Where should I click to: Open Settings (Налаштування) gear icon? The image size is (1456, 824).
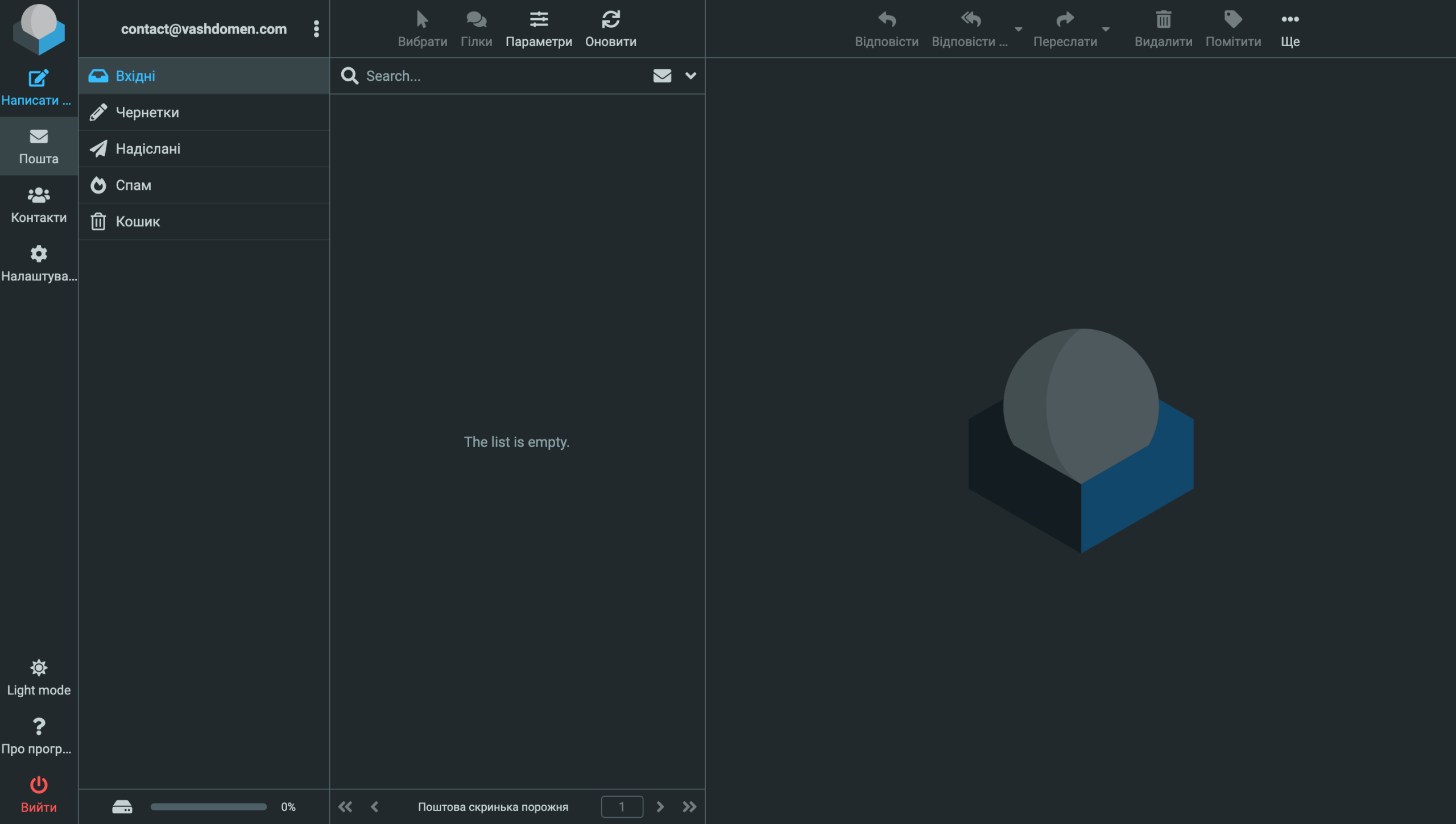pyautogui.click(x=38, y=254)
